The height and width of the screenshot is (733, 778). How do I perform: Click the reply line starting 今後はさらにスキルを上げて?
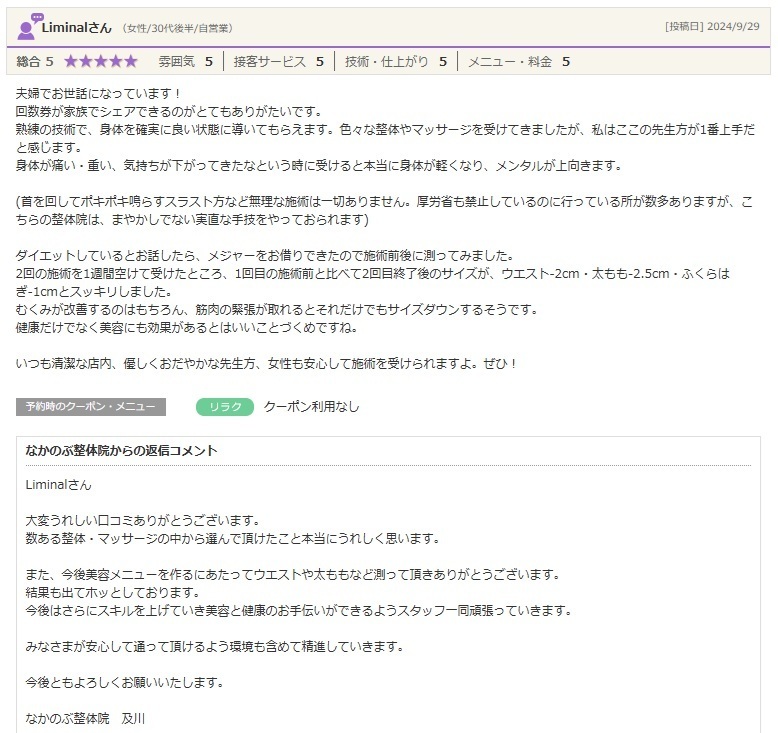[299, 610]
